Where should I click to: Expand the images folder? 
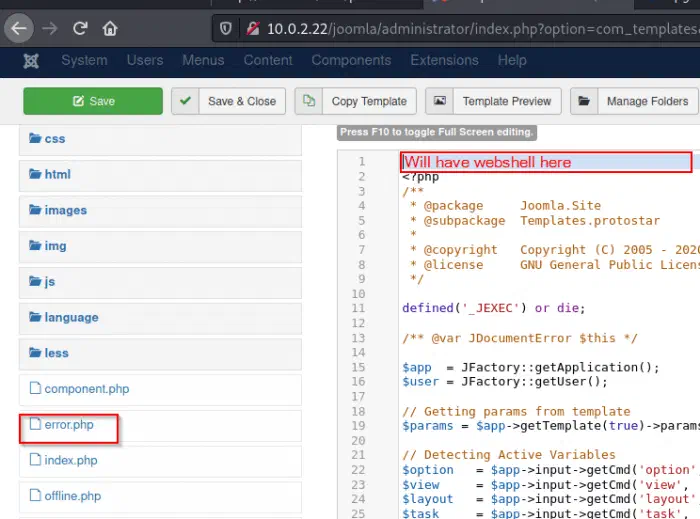coord(160,211)
